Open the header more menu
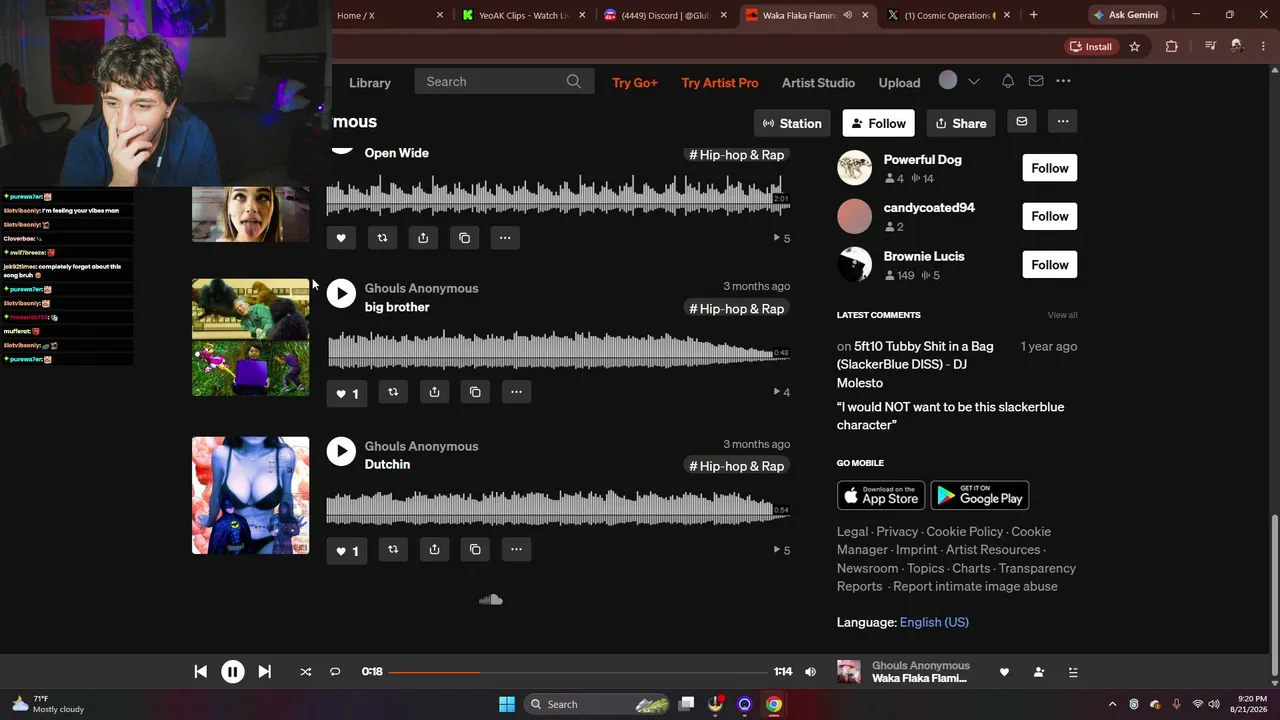The width and height of the screenshot is (1280, 720). [x=1063, y=81]
